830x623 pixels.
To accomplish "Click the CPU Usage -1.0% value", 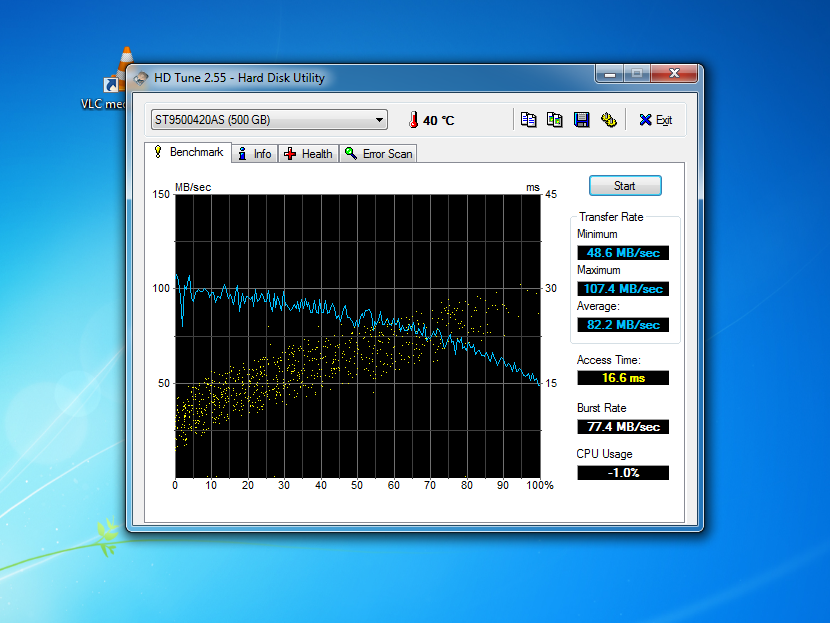I will (x=623, y=473).
